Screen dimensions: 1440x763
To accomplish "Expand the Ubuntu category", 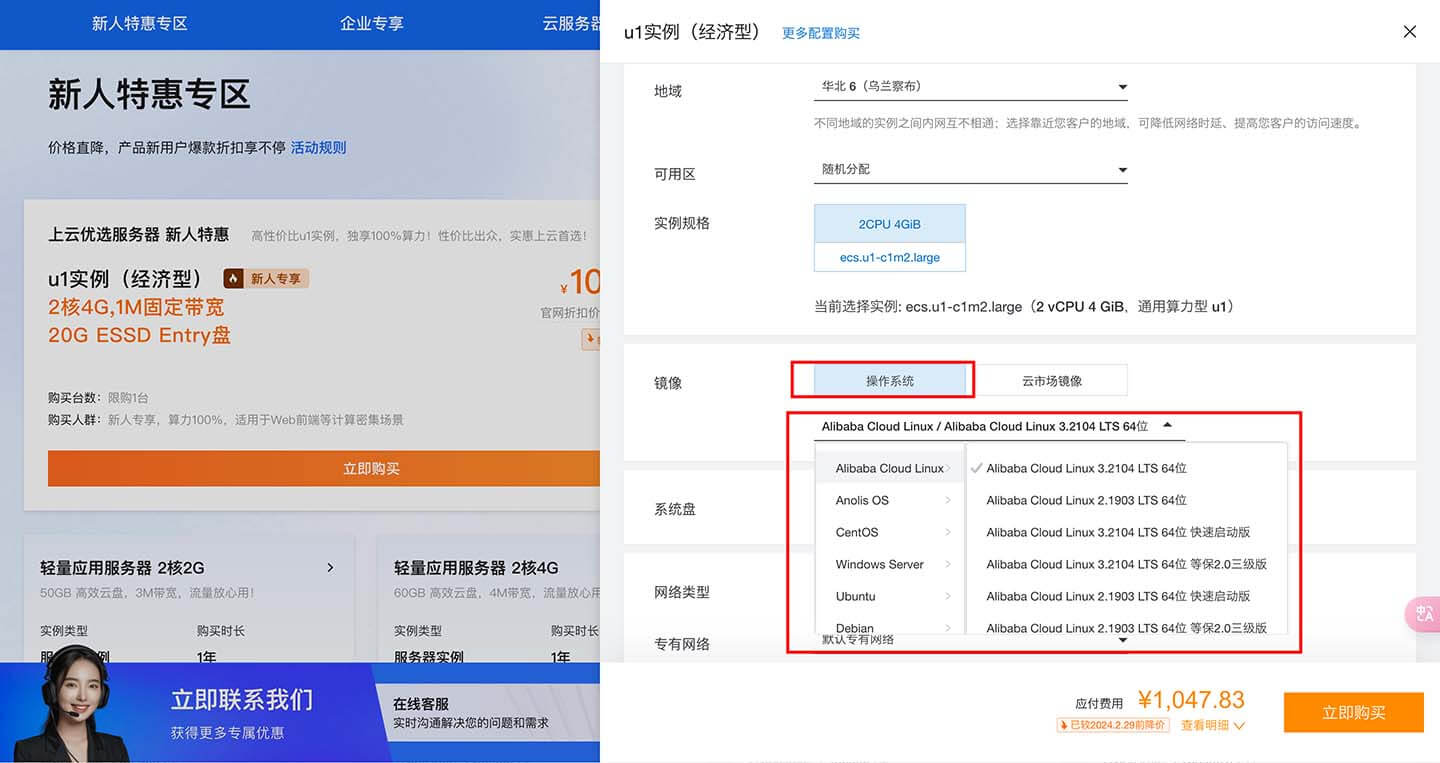I will (x=890, y=596).
